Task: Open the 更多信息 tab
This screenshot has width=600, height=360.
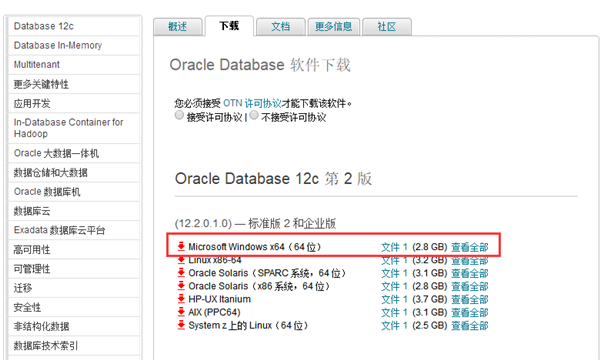Action: [x=333, y=27]
